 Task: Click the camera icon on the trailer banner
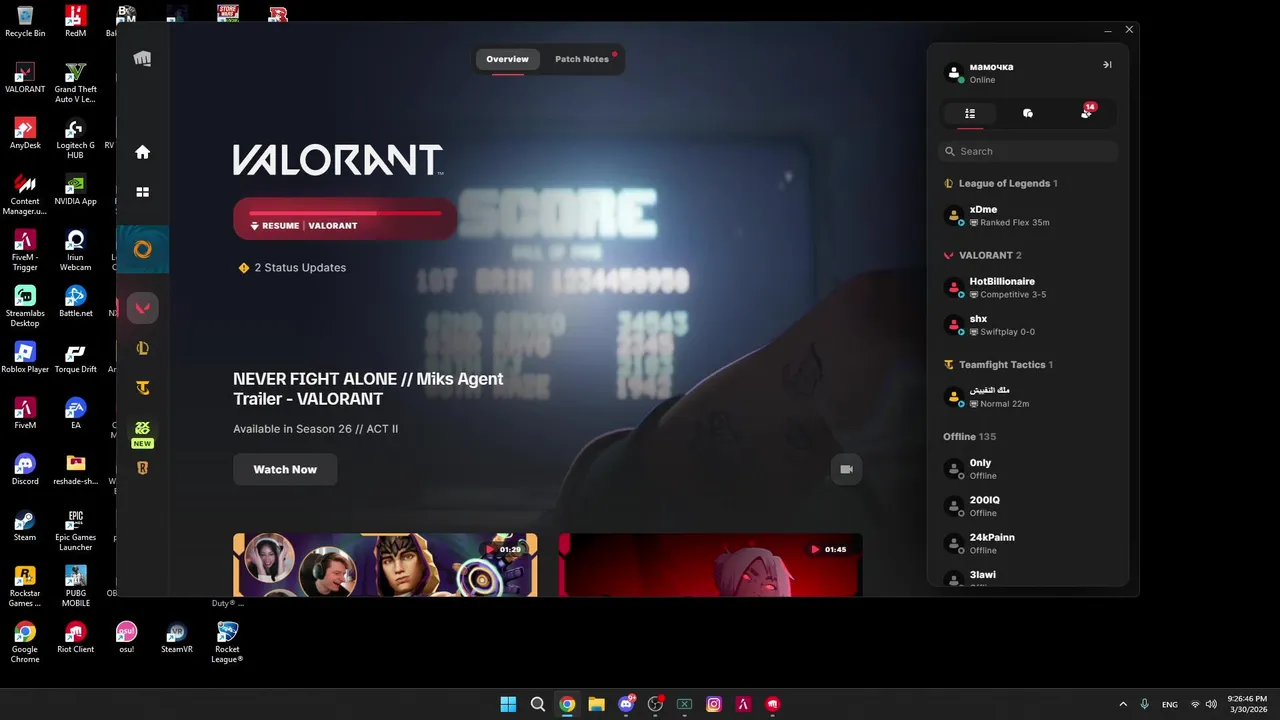point(847,469)
